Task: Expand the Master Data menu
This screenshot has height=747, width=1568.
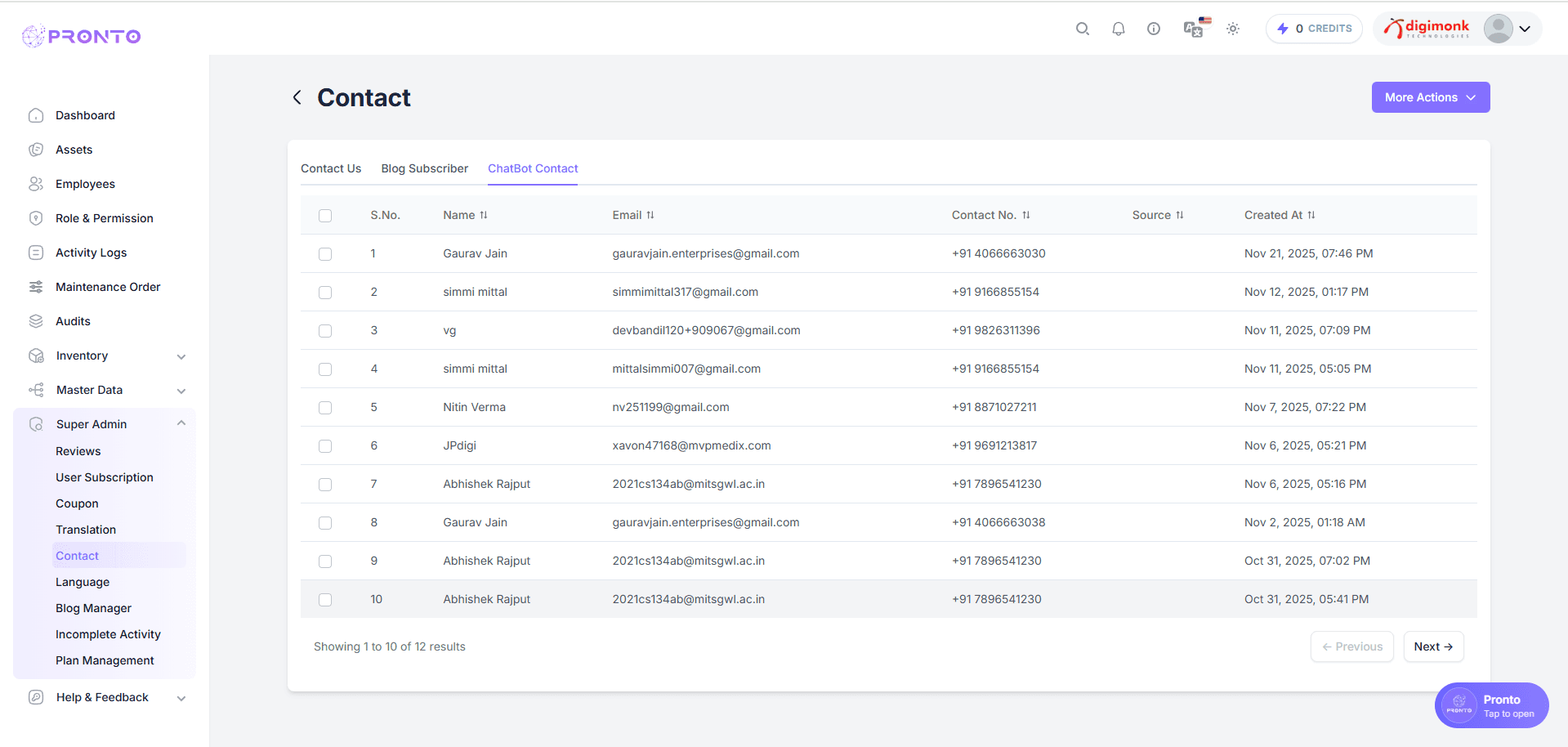Action: (90, 390)
